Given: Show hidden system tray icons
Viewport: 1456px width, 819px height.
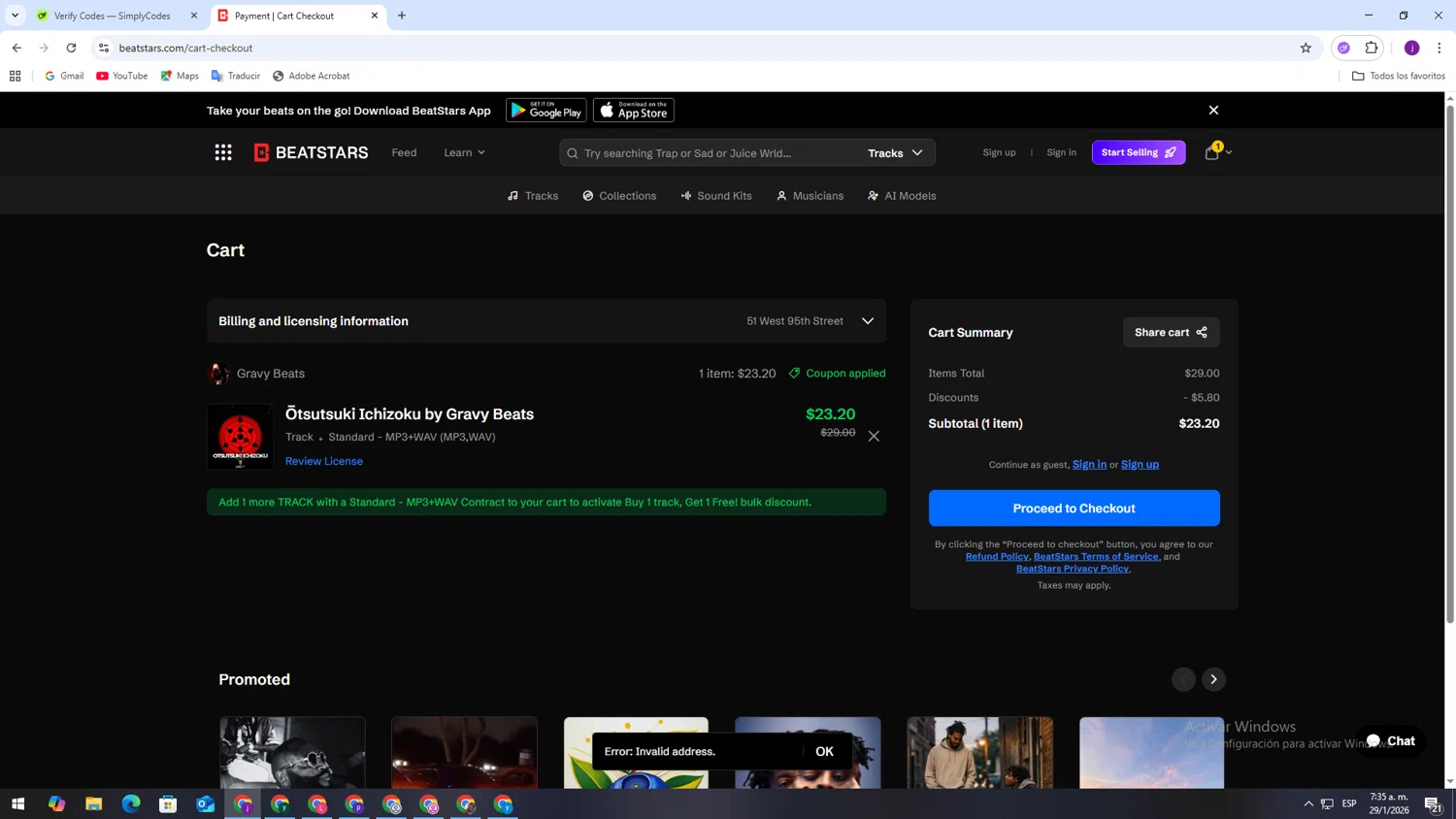Looking at the screenshot, I should click(1308, 803).
